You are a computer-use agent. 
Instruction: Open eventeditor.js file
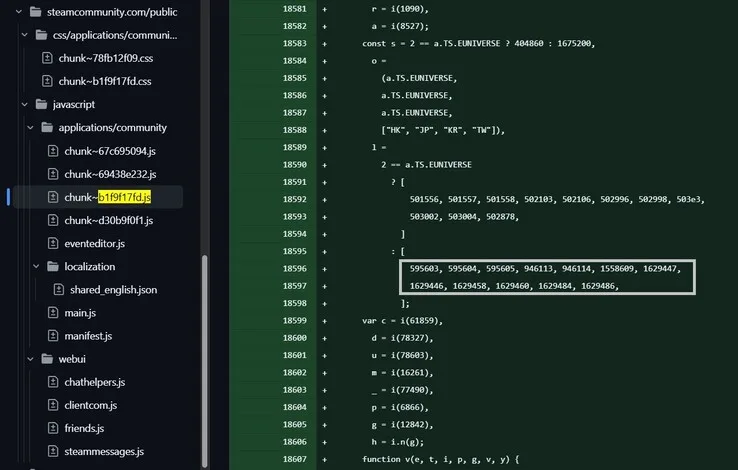click(95, 244)
